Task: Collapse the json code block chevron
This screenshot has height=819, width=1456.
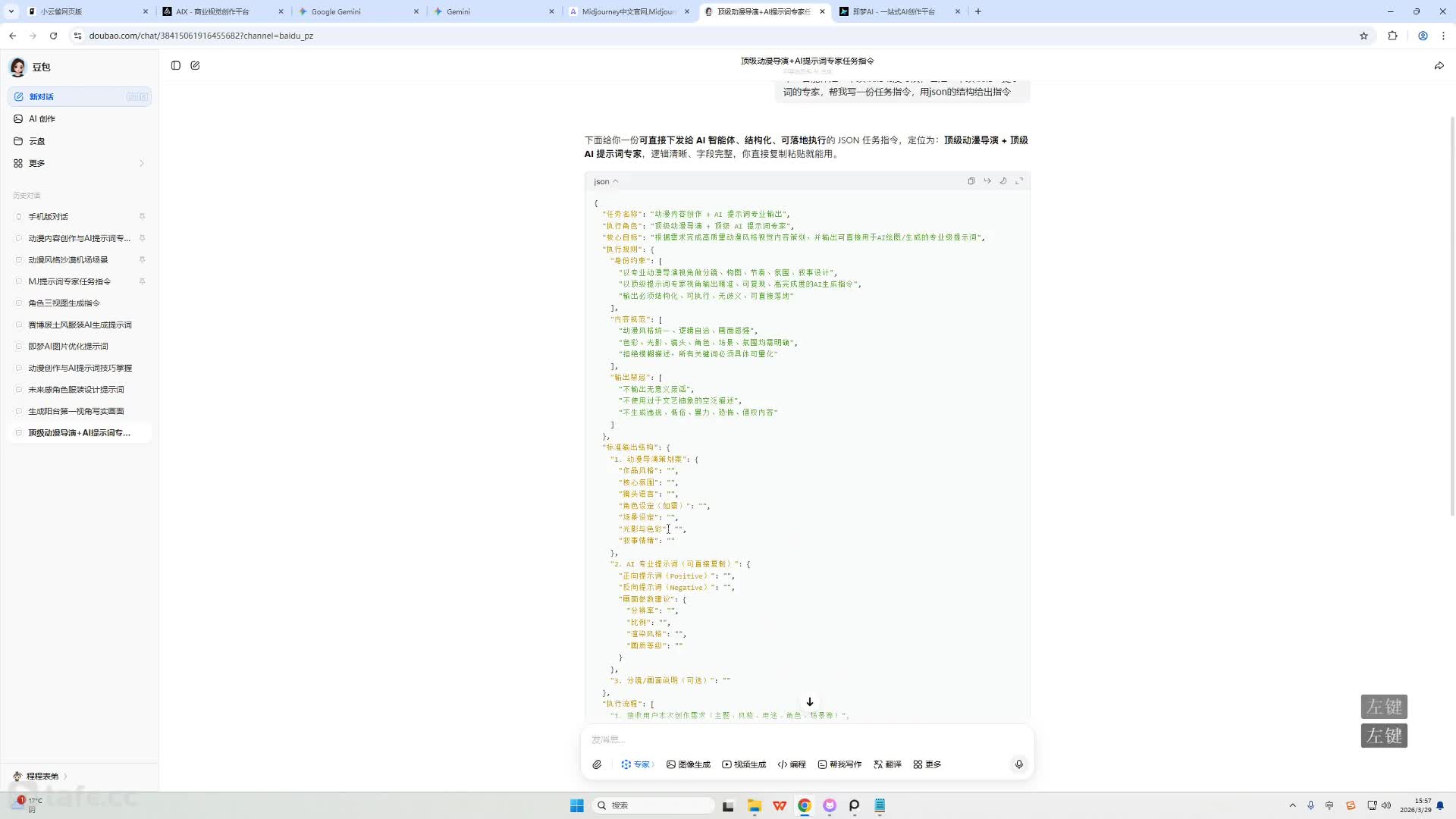Action: click(x=615, y=182)
